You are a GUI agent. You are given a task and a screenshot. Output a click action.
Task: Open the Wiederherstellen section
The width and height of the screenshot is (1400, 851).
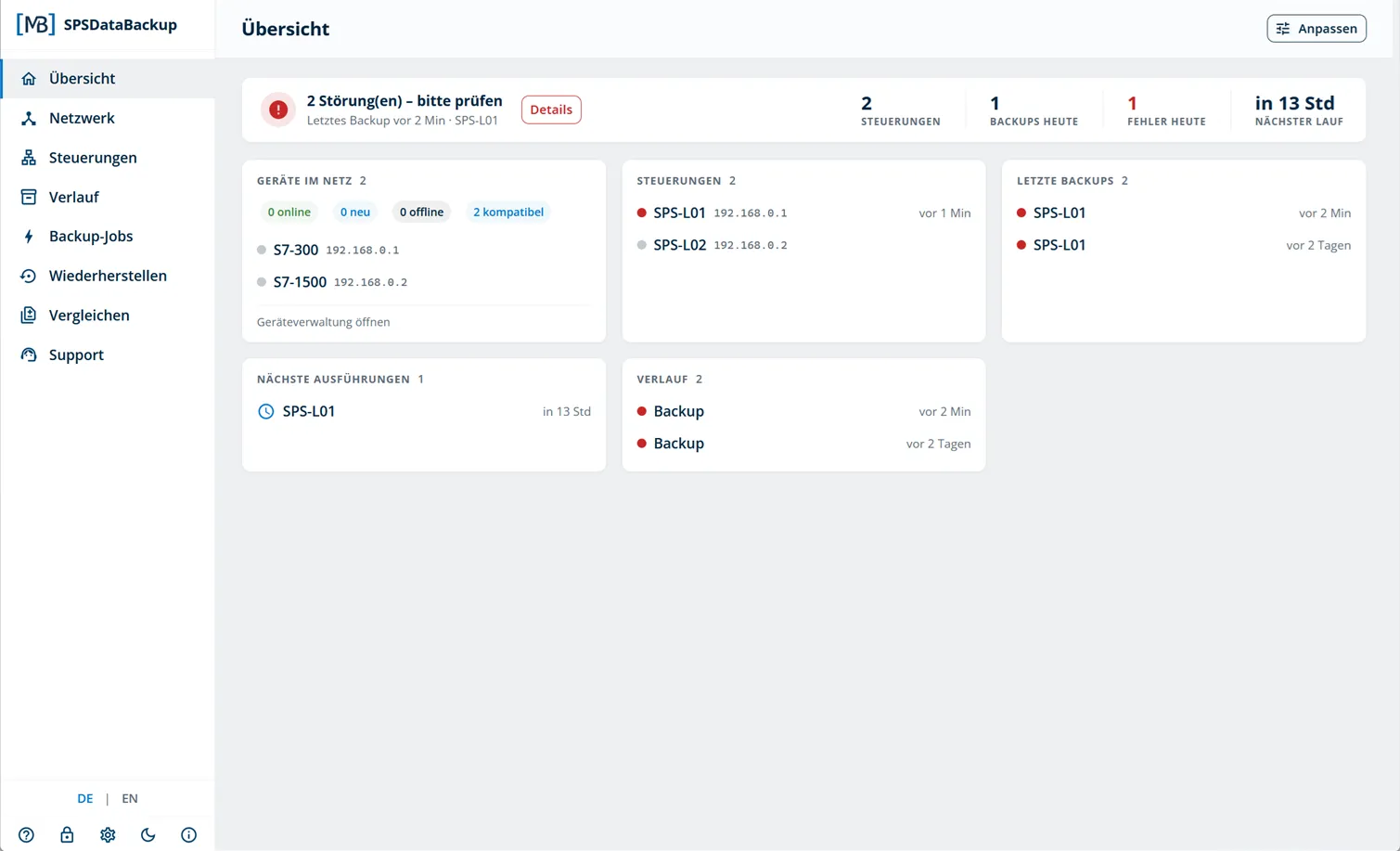click(108, 276)
